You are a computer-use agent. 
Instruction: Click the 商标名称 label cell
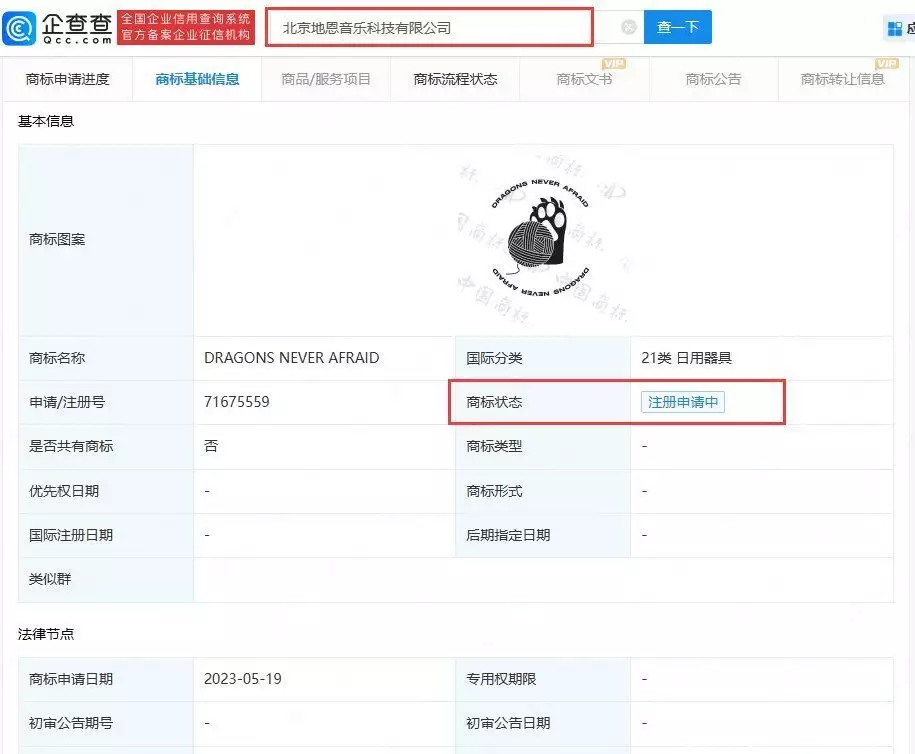pos(106,358)
